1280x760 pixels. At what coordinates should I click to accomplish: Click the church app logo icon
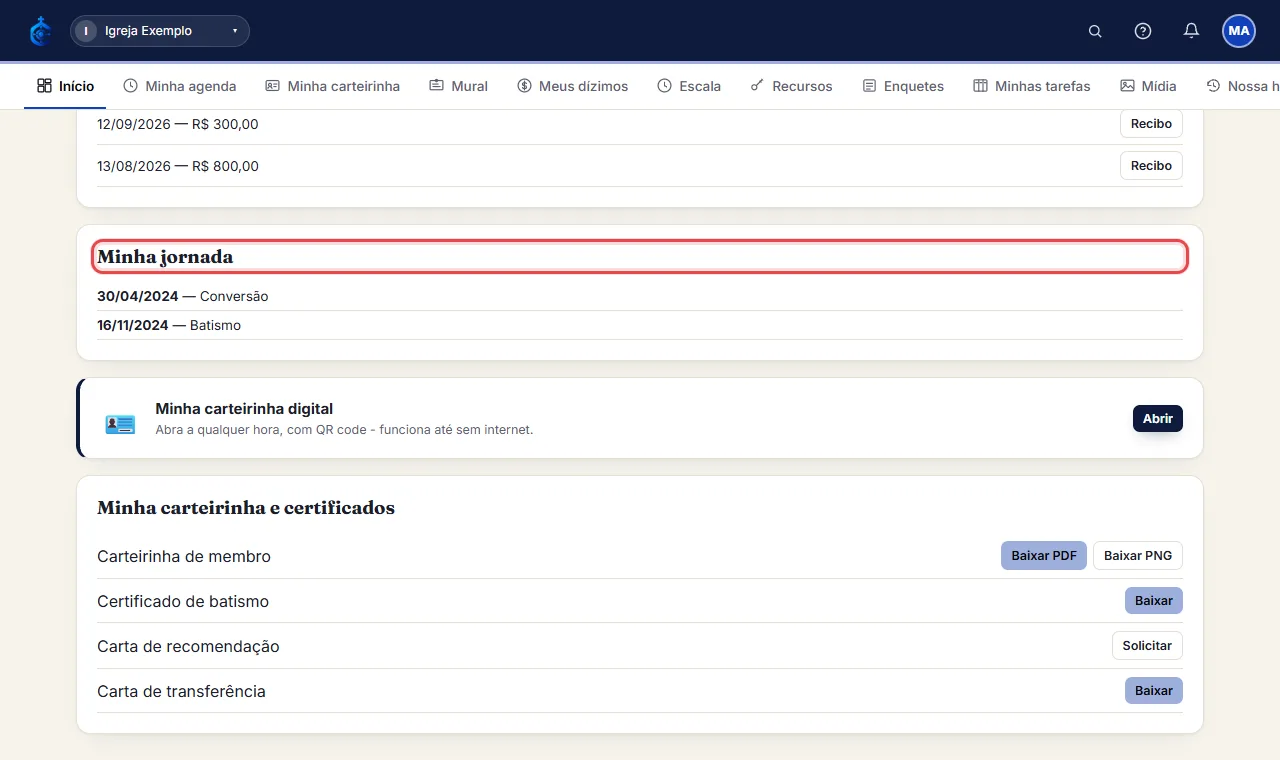40,31
